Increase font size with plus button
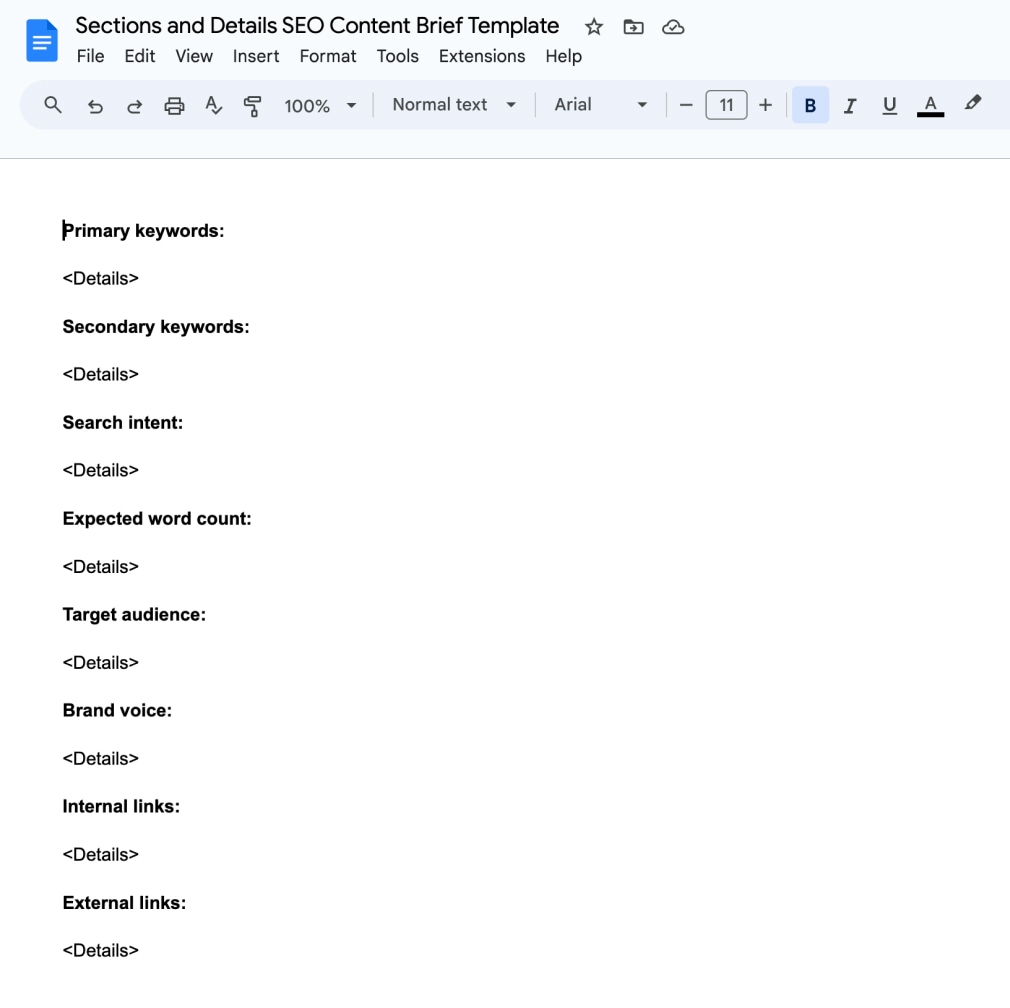Image resolution: width=1010 pixels, height=1008 pixels. point(765,104)
